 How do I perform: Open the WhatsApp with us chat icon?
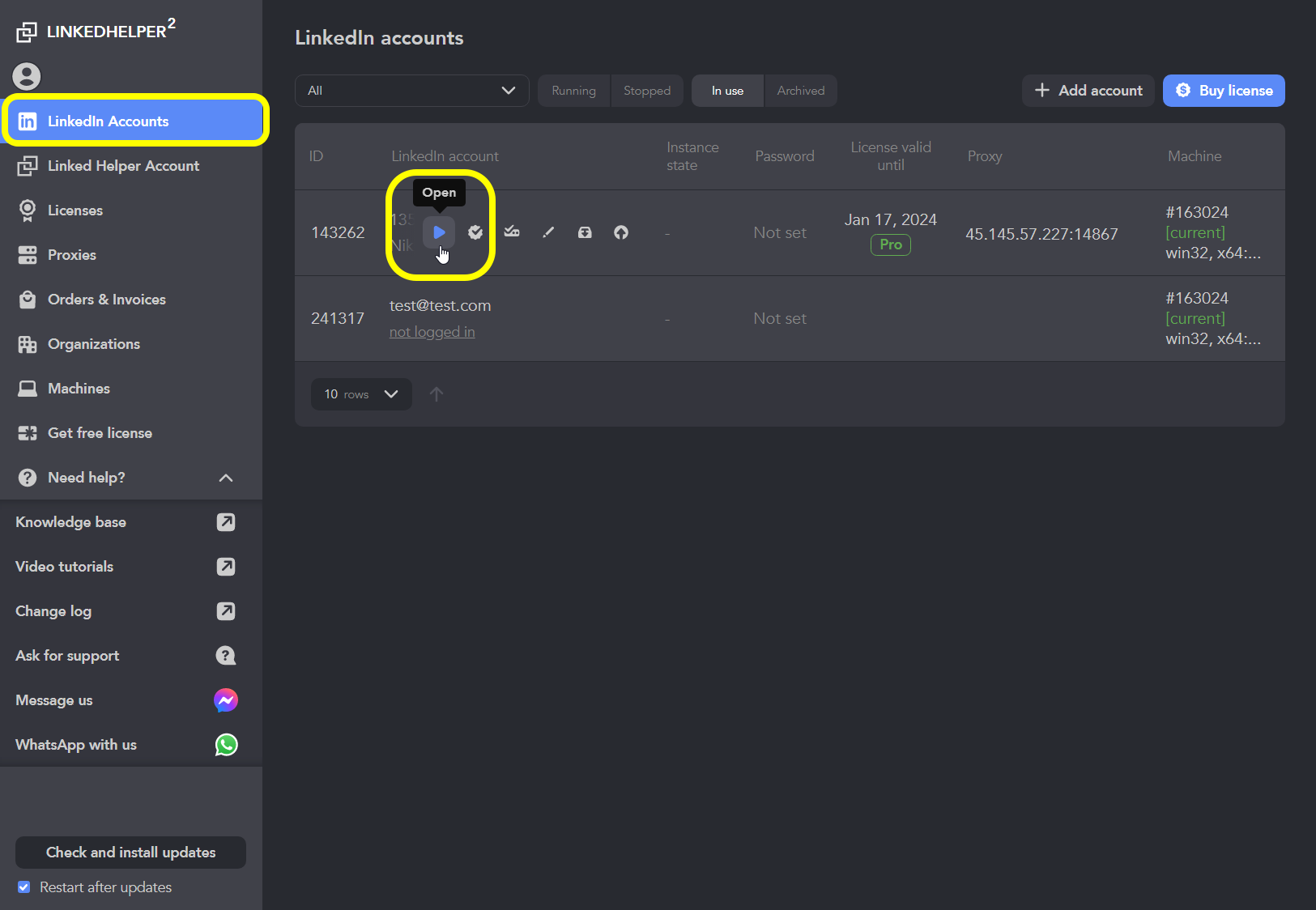(226, 745)
